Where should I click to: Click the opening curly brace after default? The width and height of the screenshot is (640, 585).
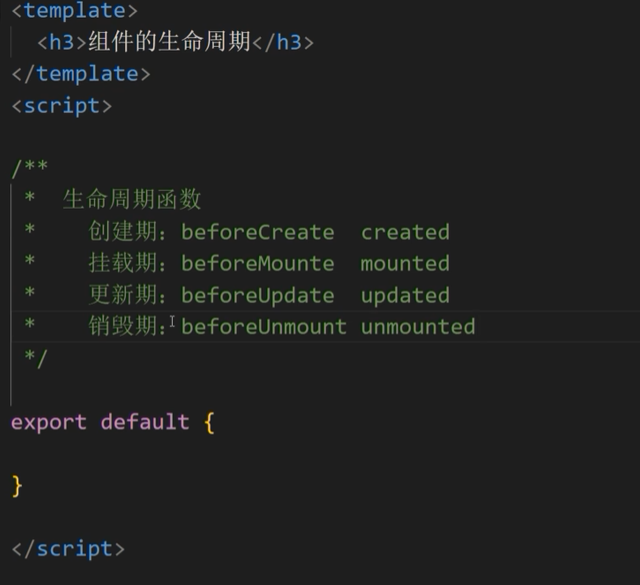pos(209,422)
